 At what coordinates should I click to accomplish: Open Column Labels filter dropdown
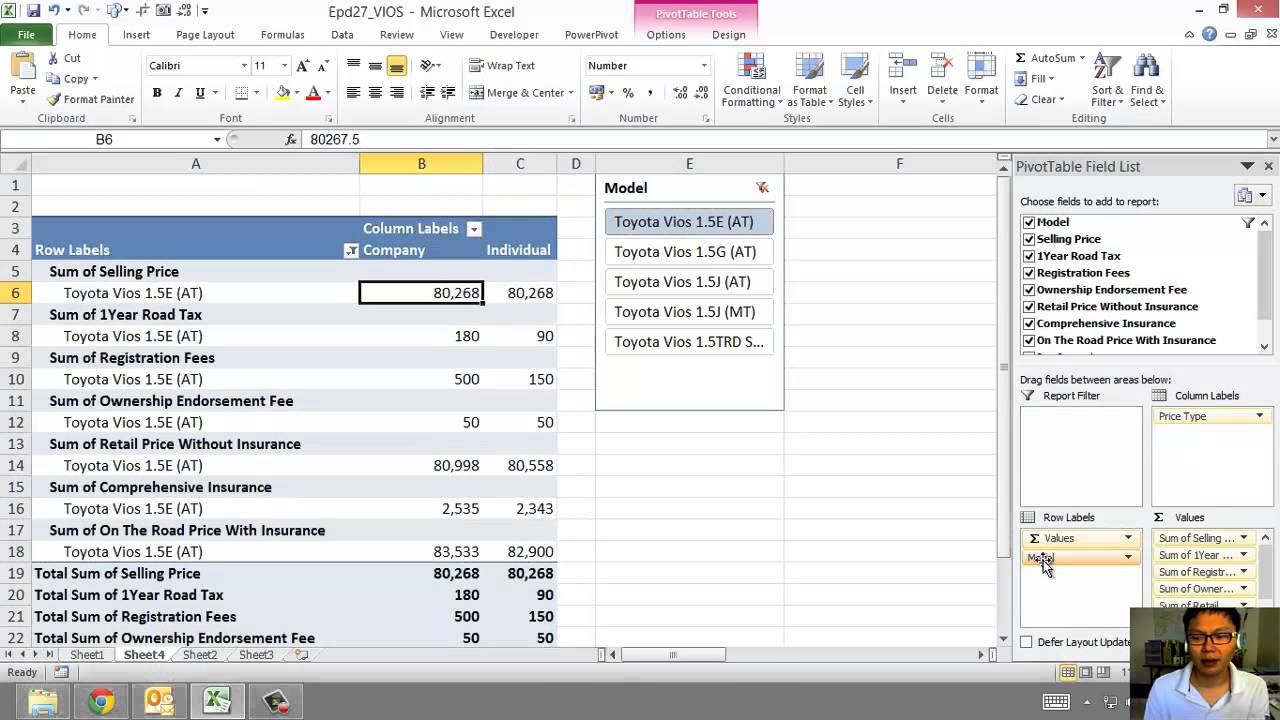point(474,229)
